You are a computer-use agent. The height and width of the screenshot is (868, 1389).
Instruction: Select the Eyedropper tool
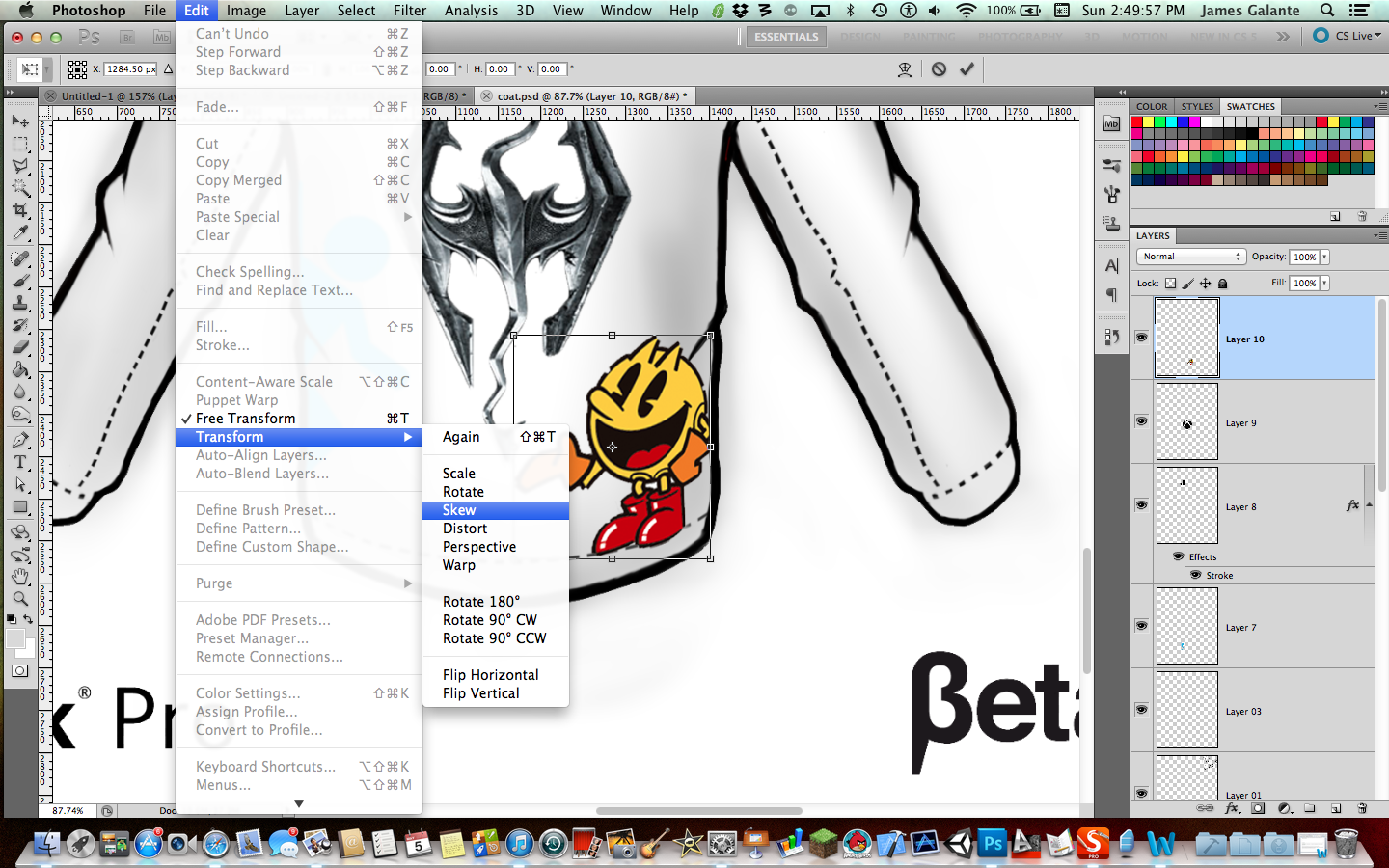20,232
